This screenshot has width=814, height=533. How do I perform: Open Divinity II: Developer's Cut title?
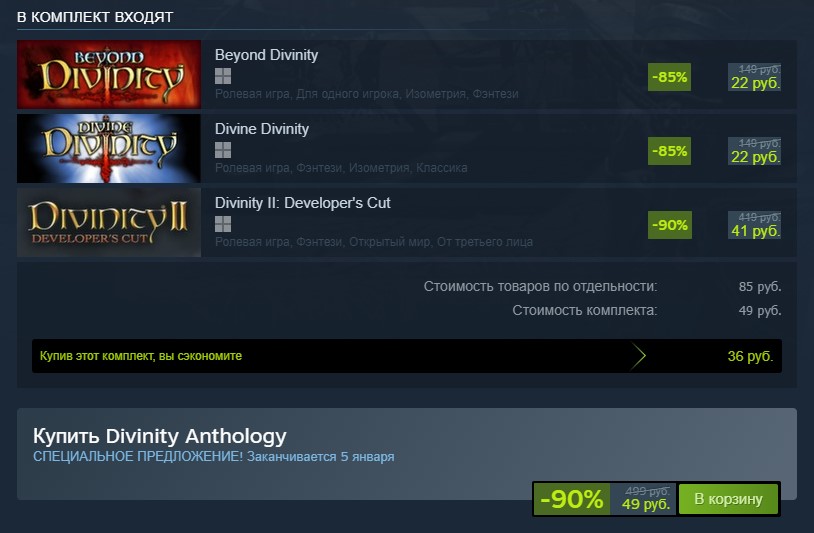[x=303, y=203]
